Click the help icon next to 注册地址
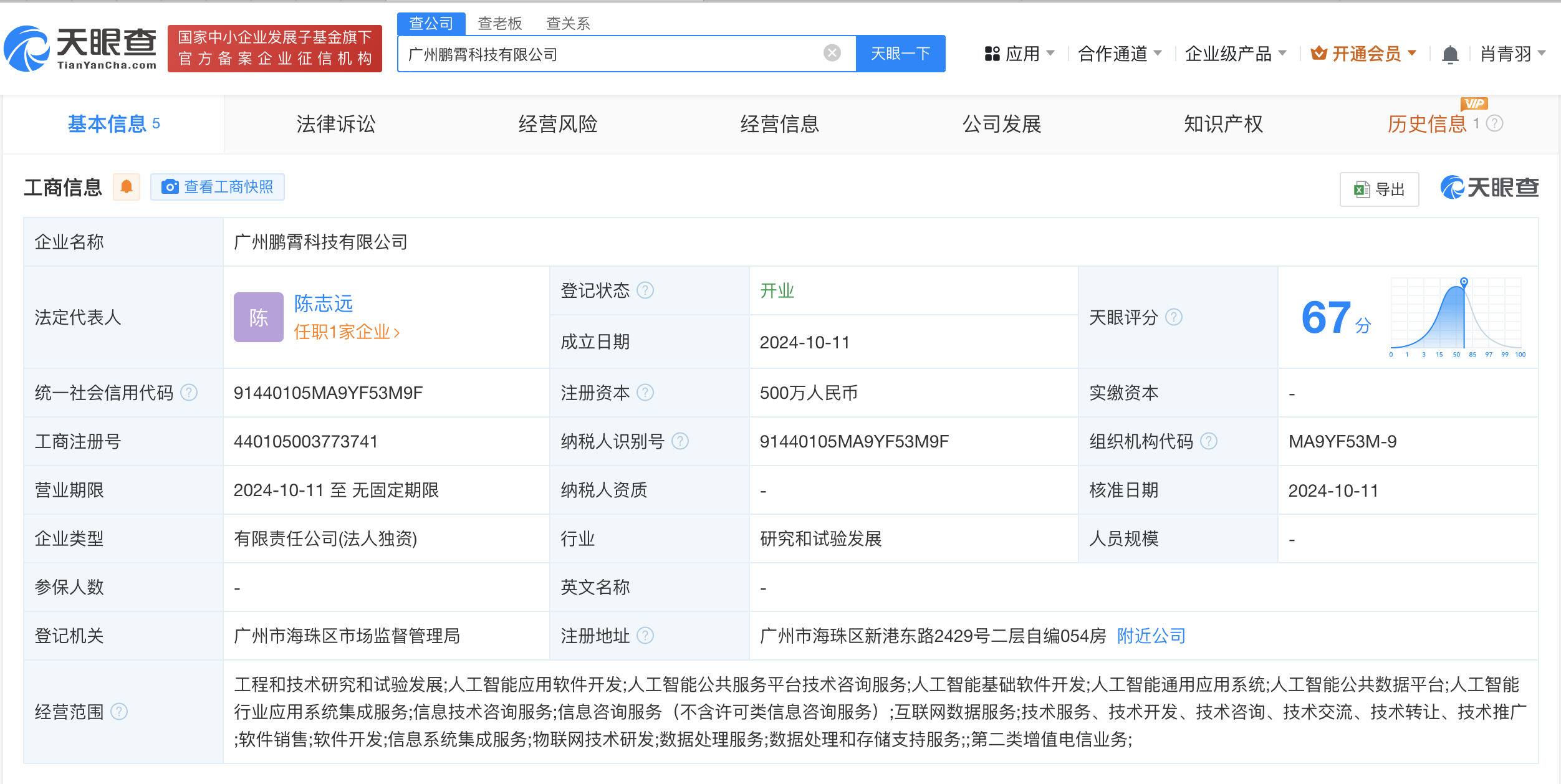 [x=645, y=636]
